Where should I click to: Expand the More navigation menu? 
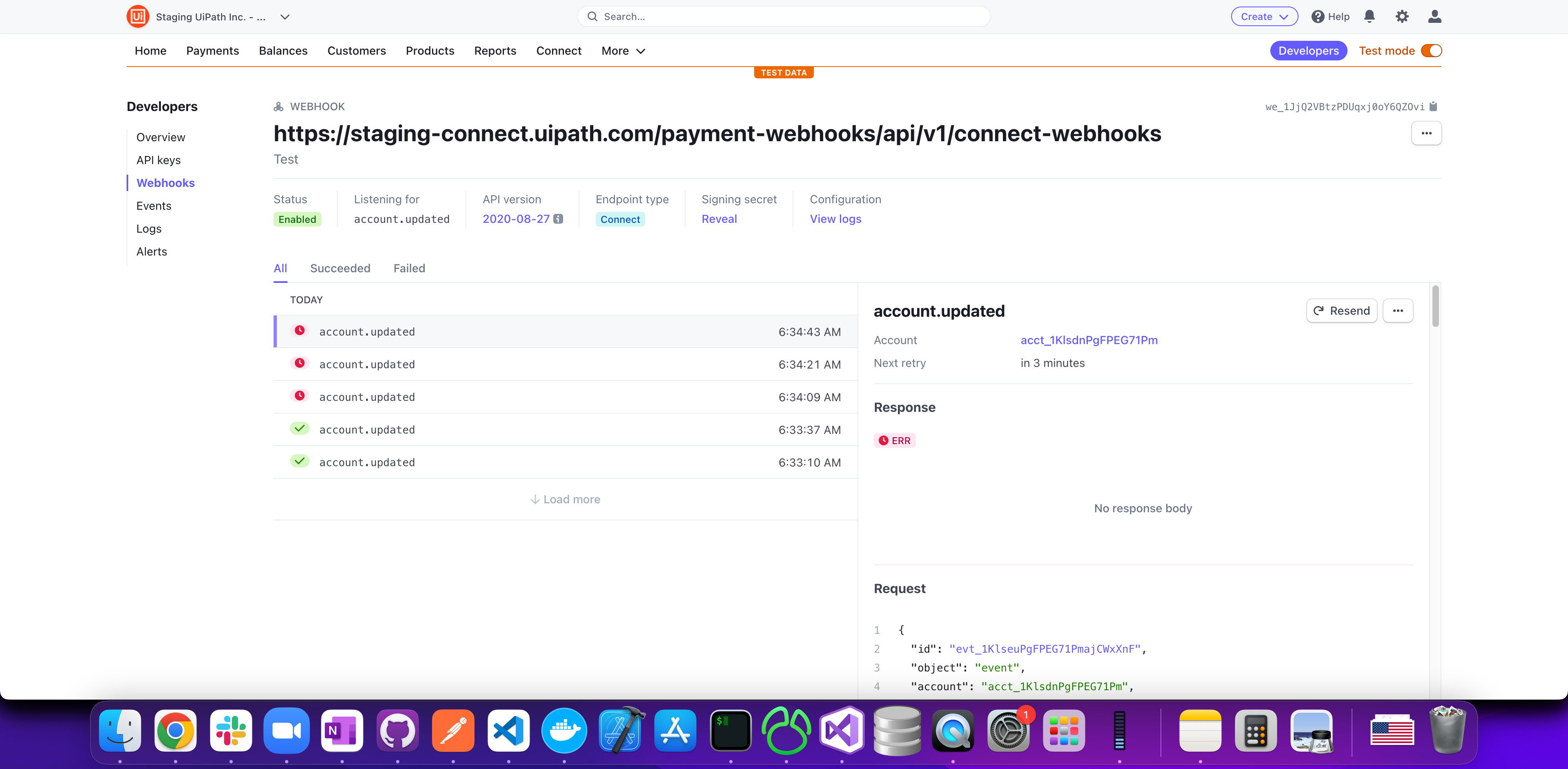point(623,51)
